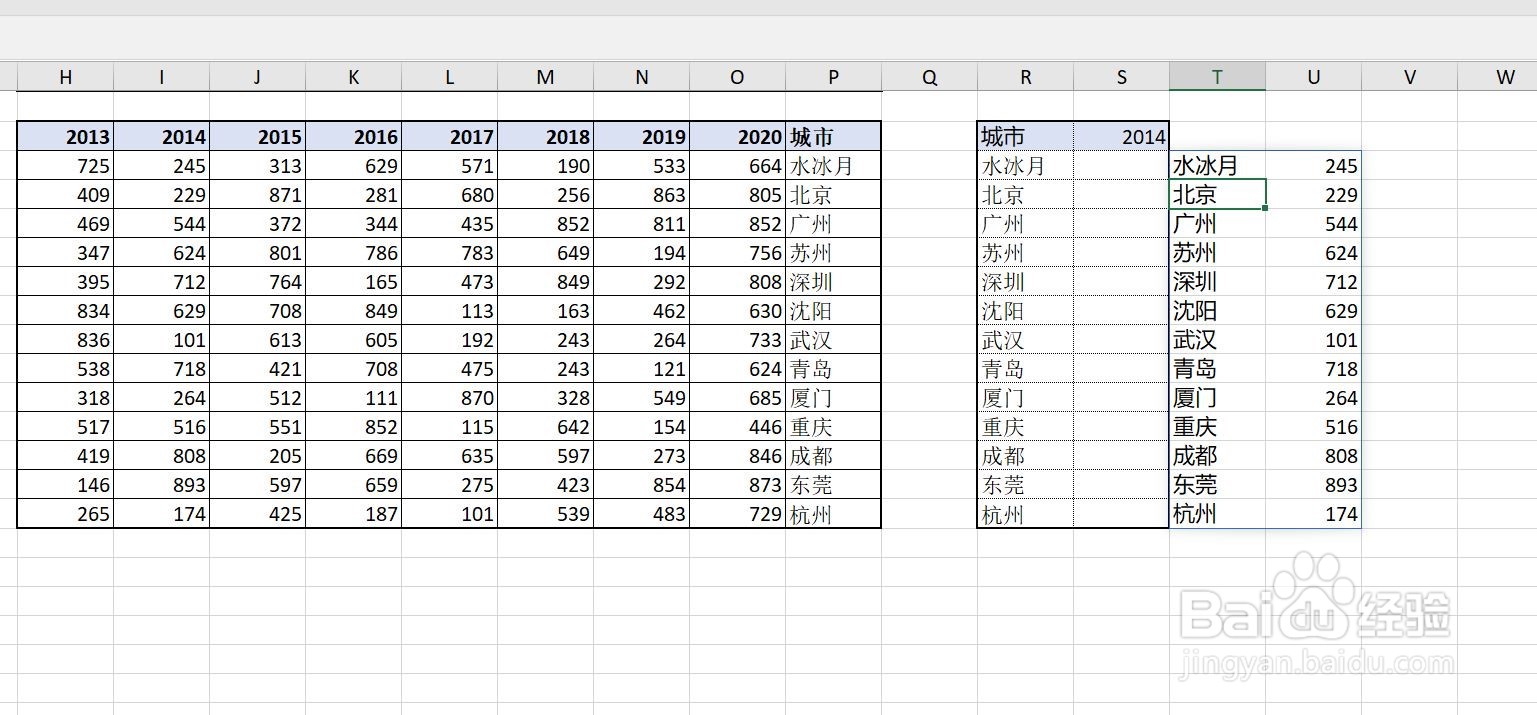Select column R header
The width and height of the screenshot is (1537, 715).
[x=1025, y=77]
